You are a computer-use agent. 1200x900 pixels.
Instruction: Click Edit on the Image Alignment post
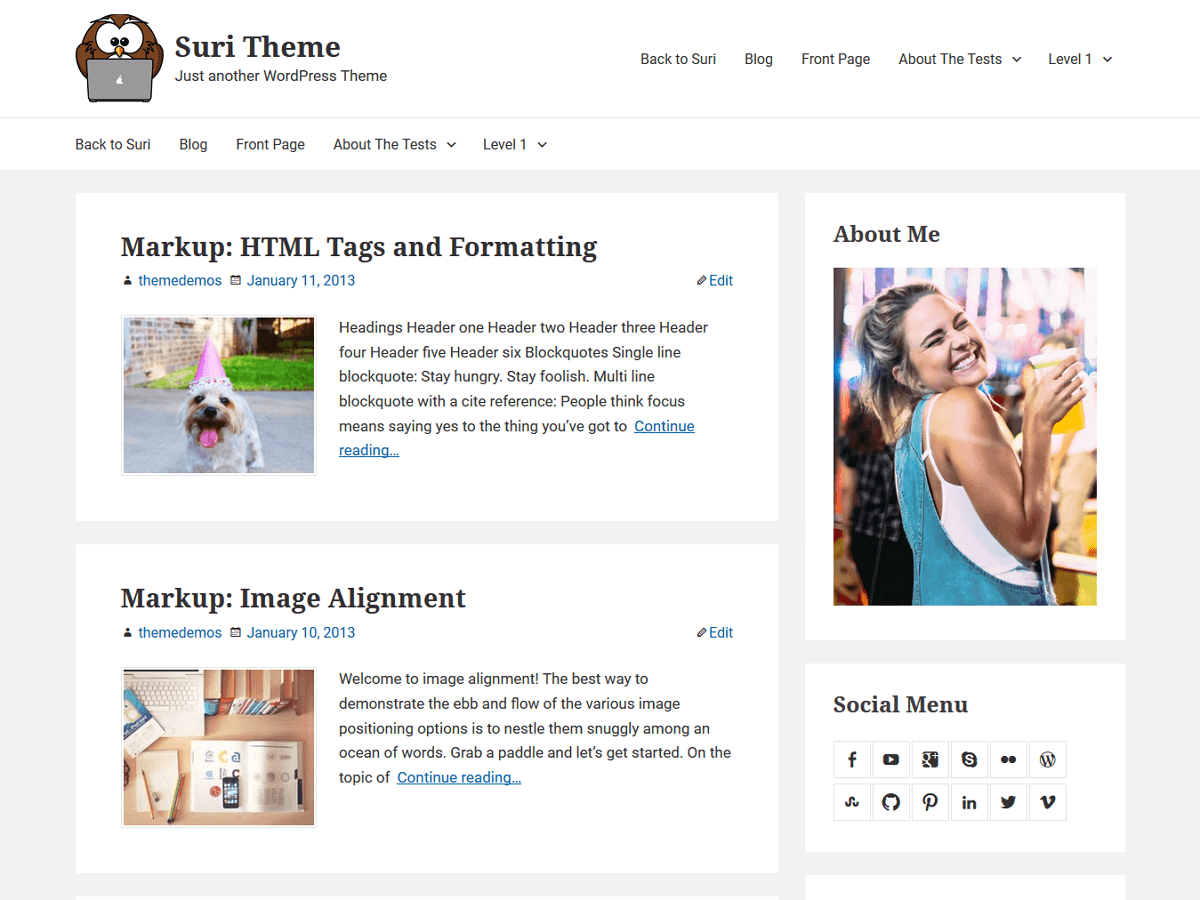[720, 632]
